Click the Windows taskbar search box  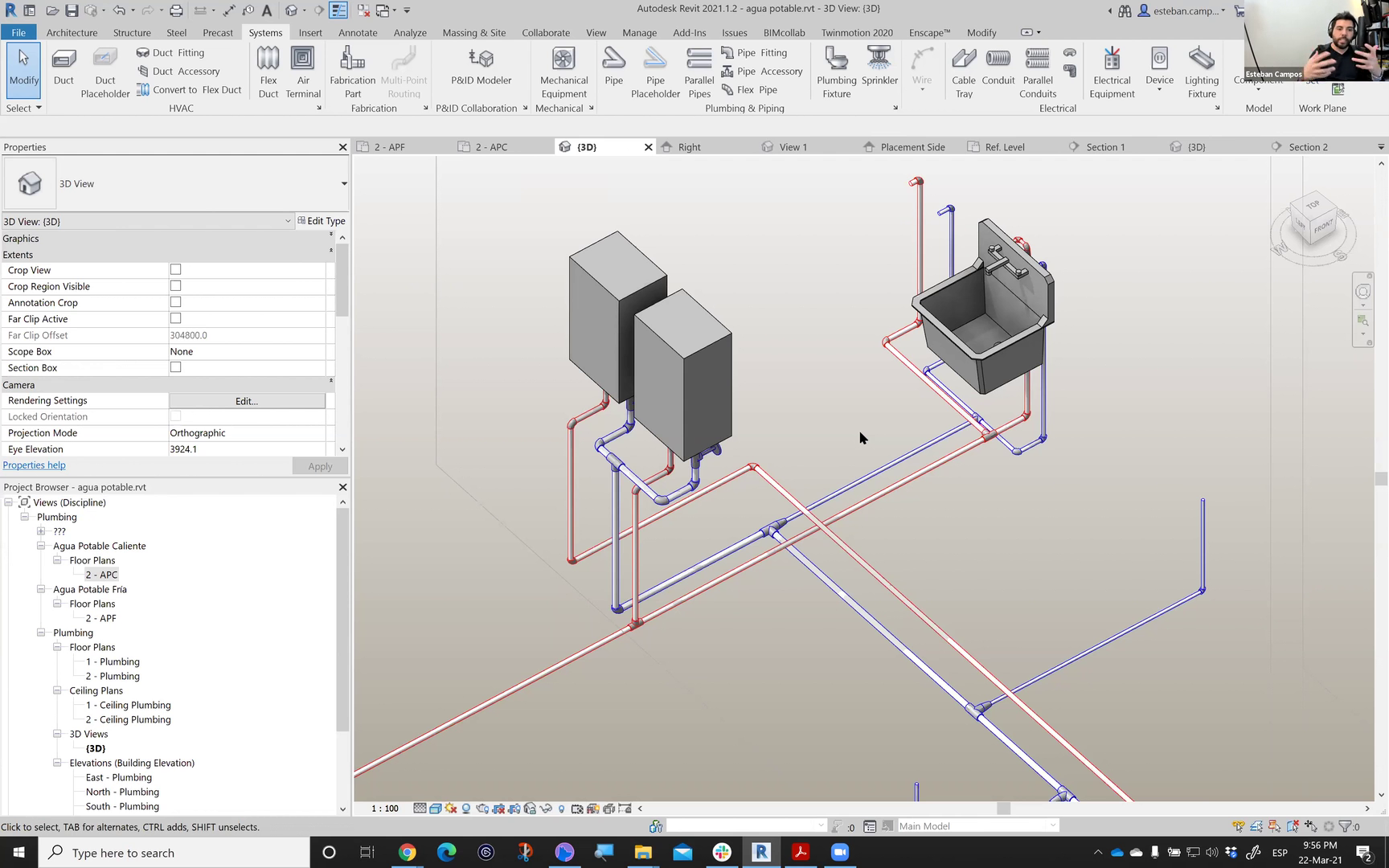(x=174, y=853)
